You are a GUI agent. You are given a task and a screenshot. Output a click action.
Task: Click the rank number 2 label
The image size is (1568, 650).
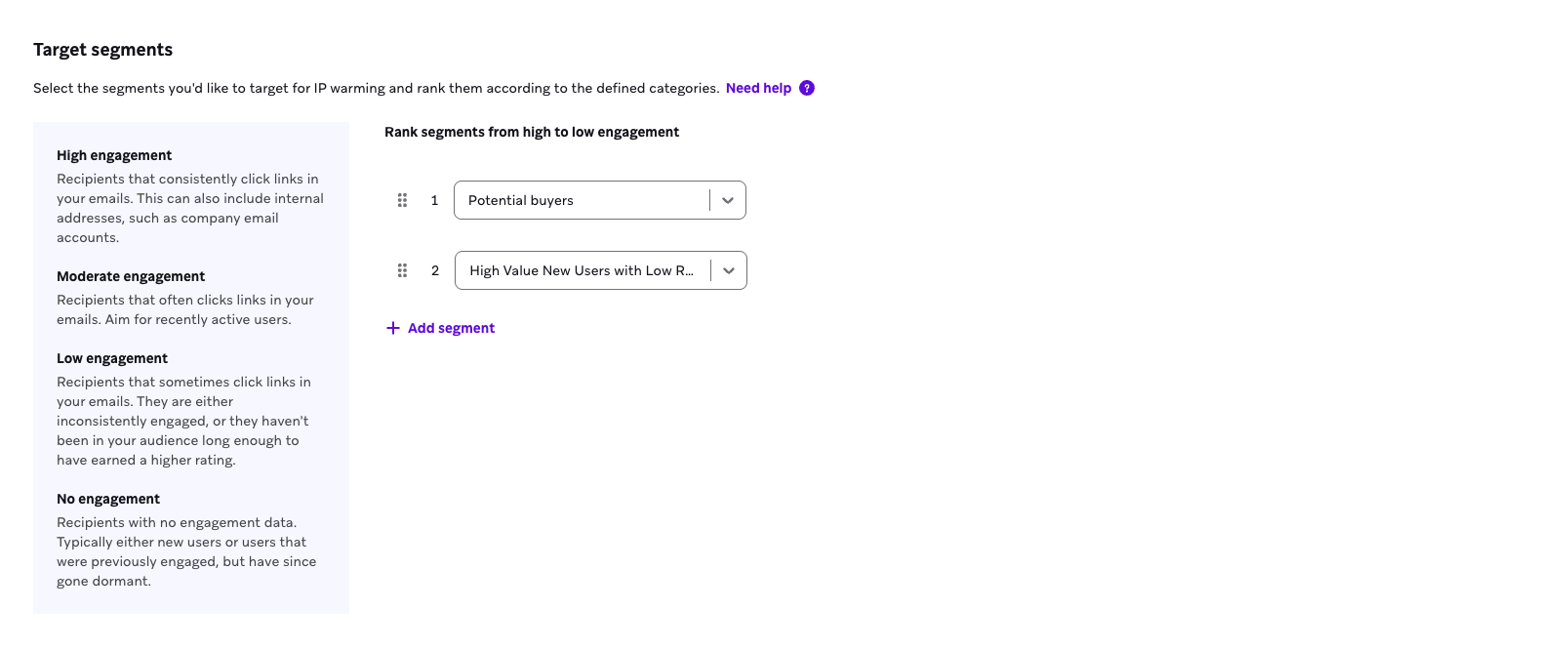[435, 270]
